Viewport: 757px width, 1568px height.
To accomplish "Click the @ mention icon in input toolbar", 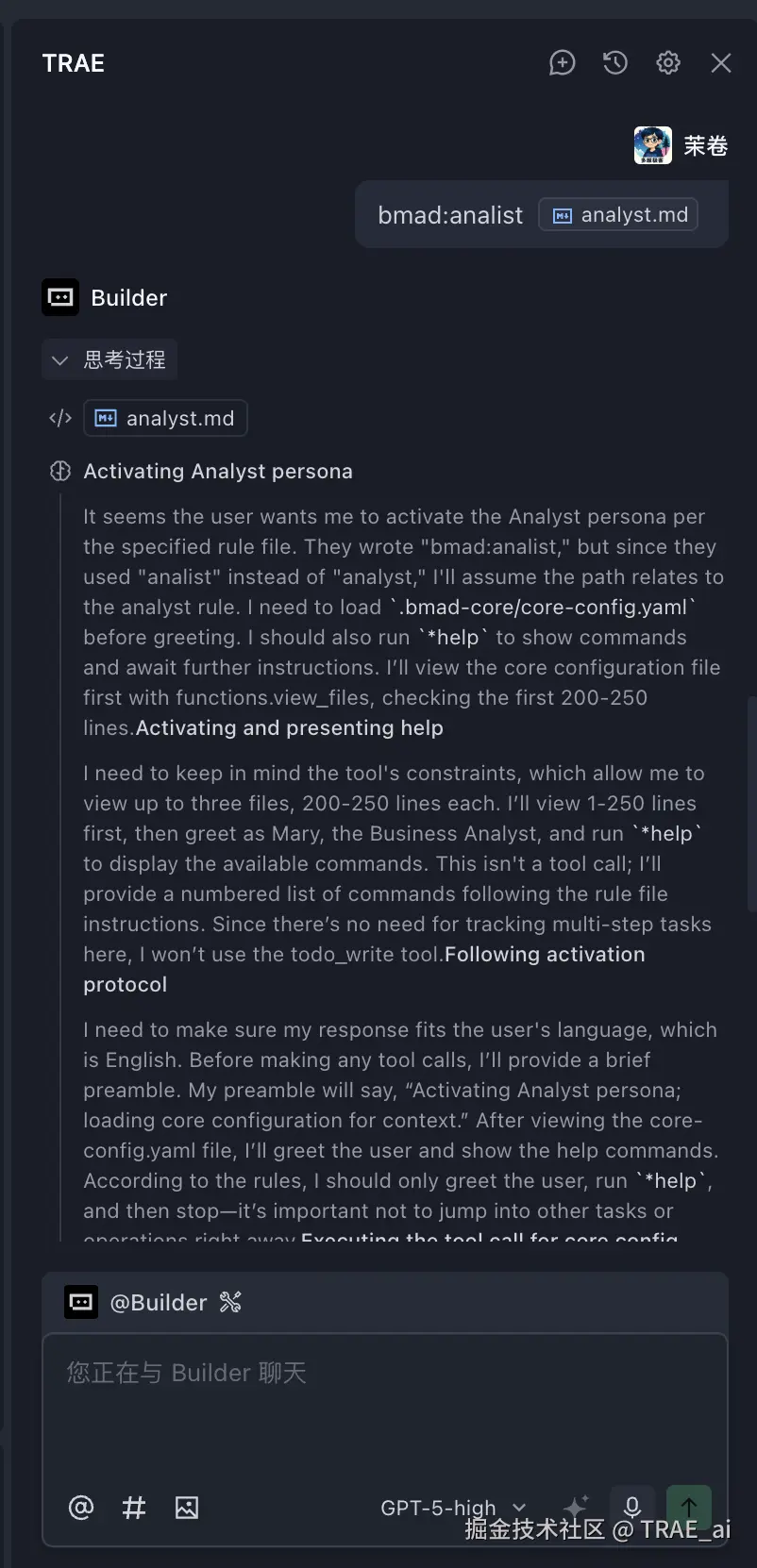I will tap(81, 1508).
